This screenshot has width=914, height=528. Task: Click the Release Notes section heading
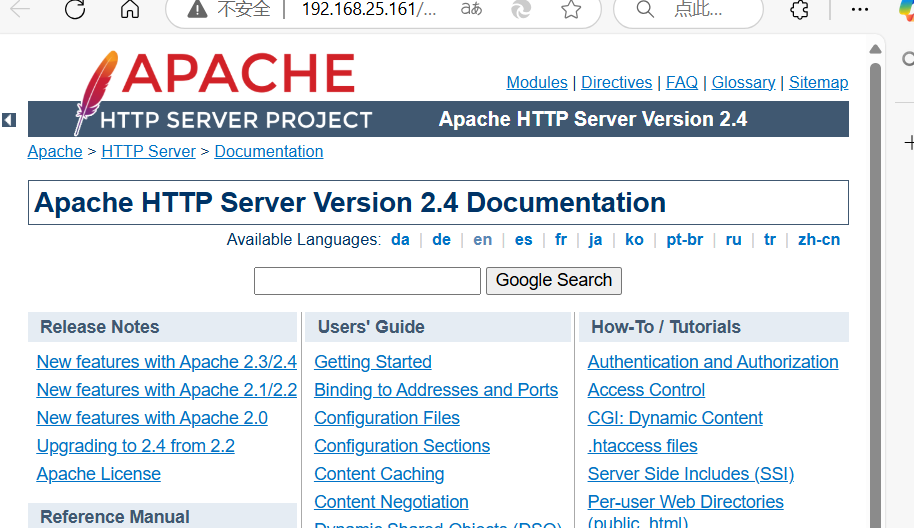100,327
